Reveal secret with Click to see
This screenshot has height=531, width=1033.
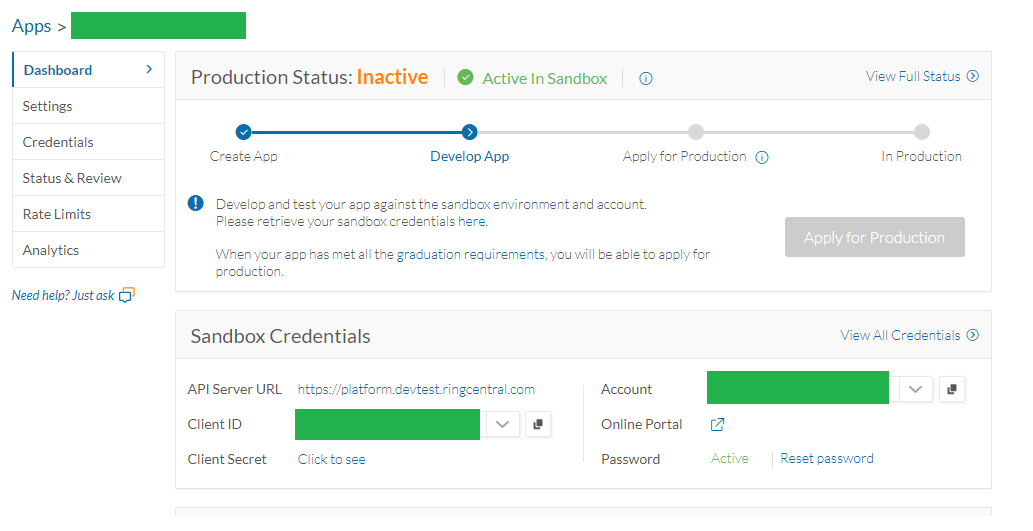pyautogui.click(x=332, y=460)
